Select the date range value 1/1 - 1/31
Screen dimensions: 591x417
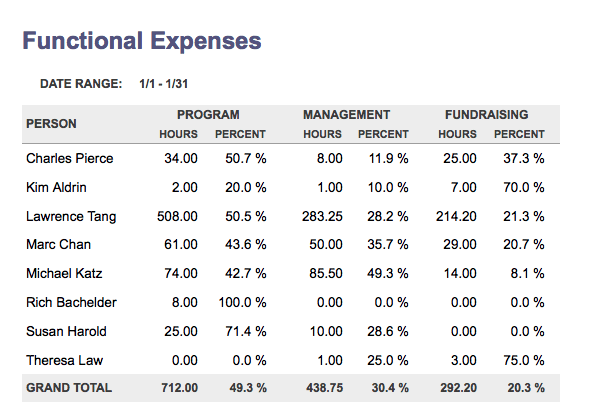(x=164, y=84)
